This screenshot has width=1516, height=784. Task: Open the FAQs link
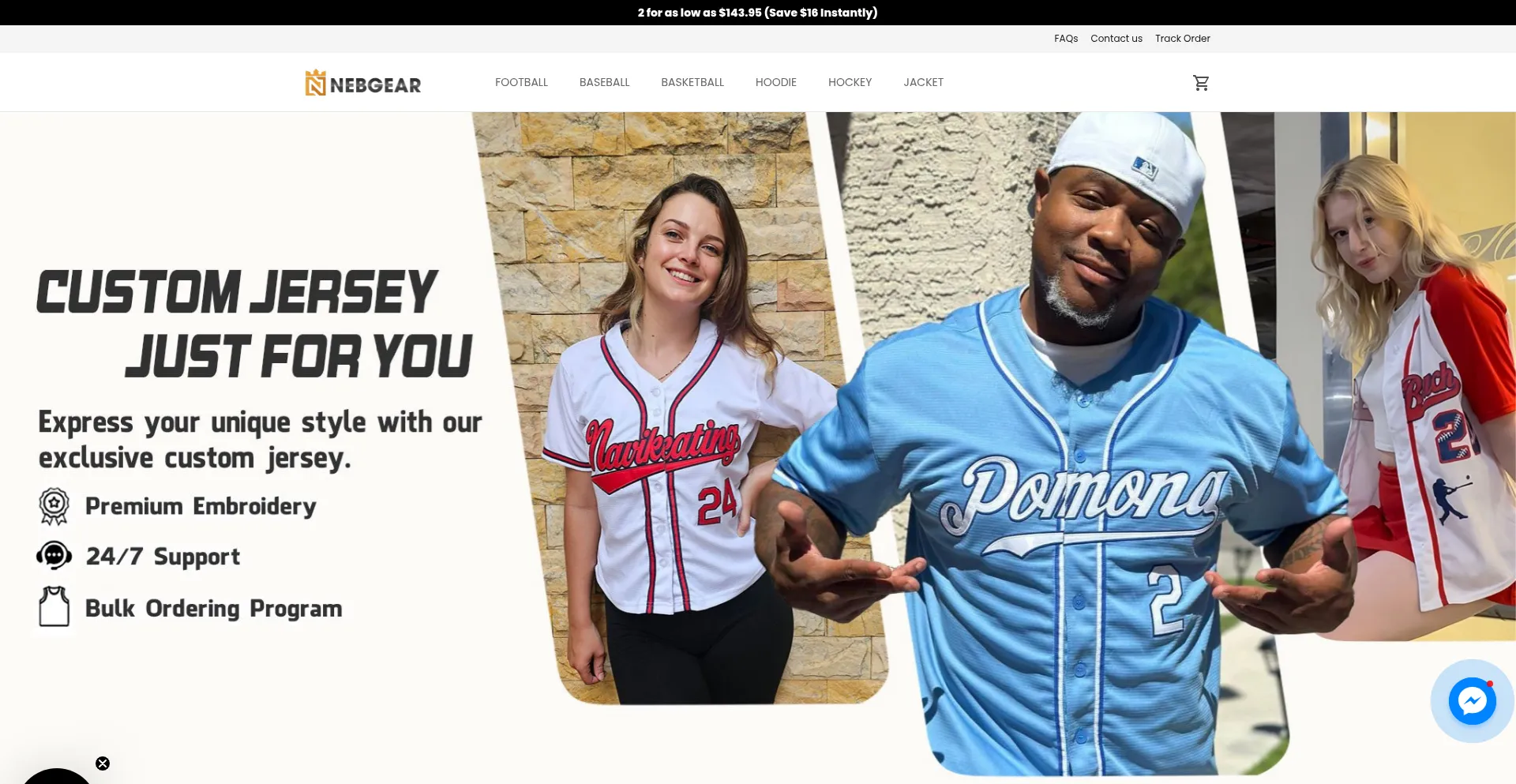(1066, 39)
